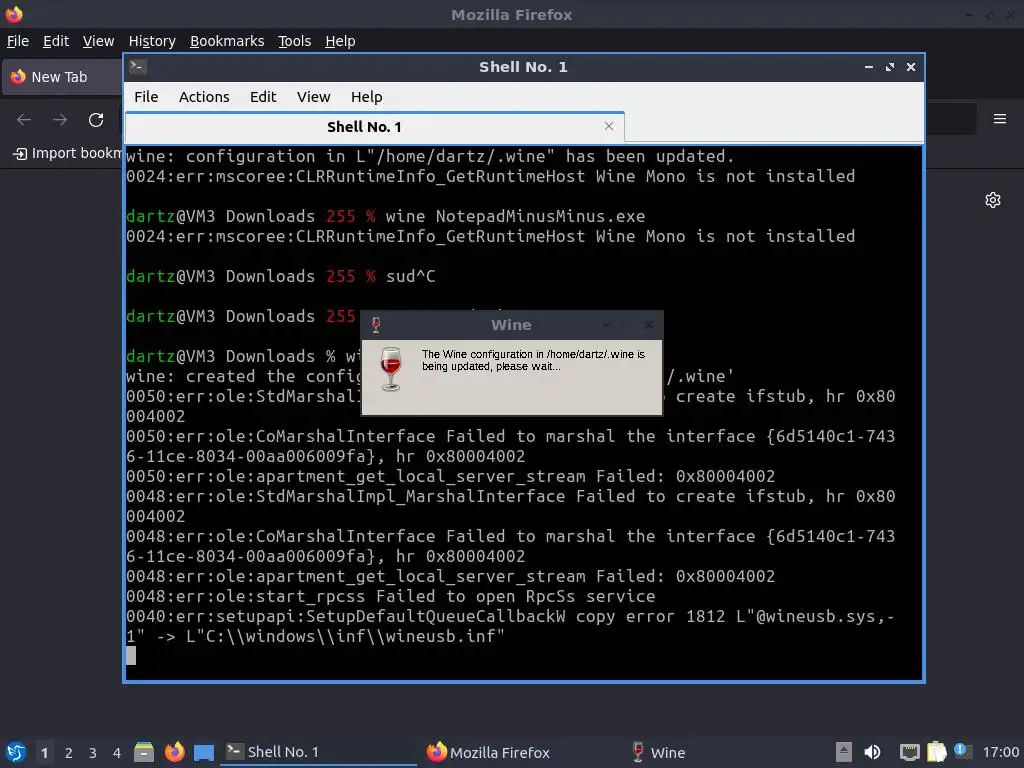1024x768 pixels.
Task: Click the clipboard manager tray icon
Action: pyautogui.click(x=936, y=752)
